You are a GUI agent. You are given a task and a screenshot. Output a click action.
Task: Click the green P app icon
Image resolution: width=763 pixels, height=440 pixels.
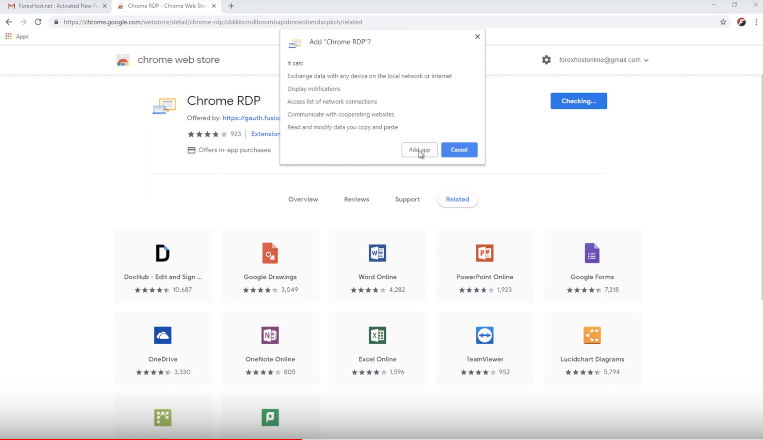270,418
